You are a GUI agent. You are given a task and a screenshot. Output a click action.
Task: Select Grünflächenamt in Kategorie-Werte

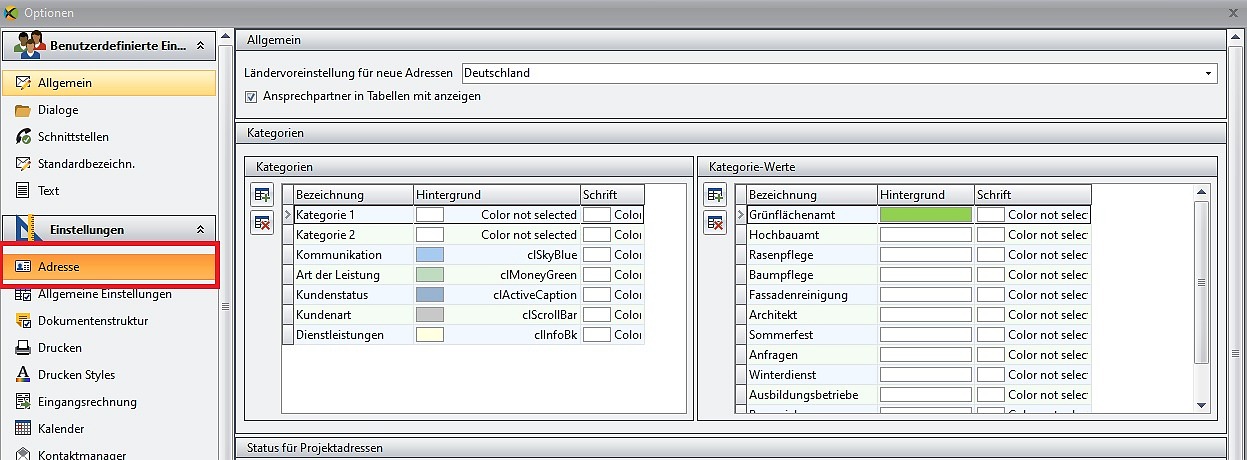792,215
